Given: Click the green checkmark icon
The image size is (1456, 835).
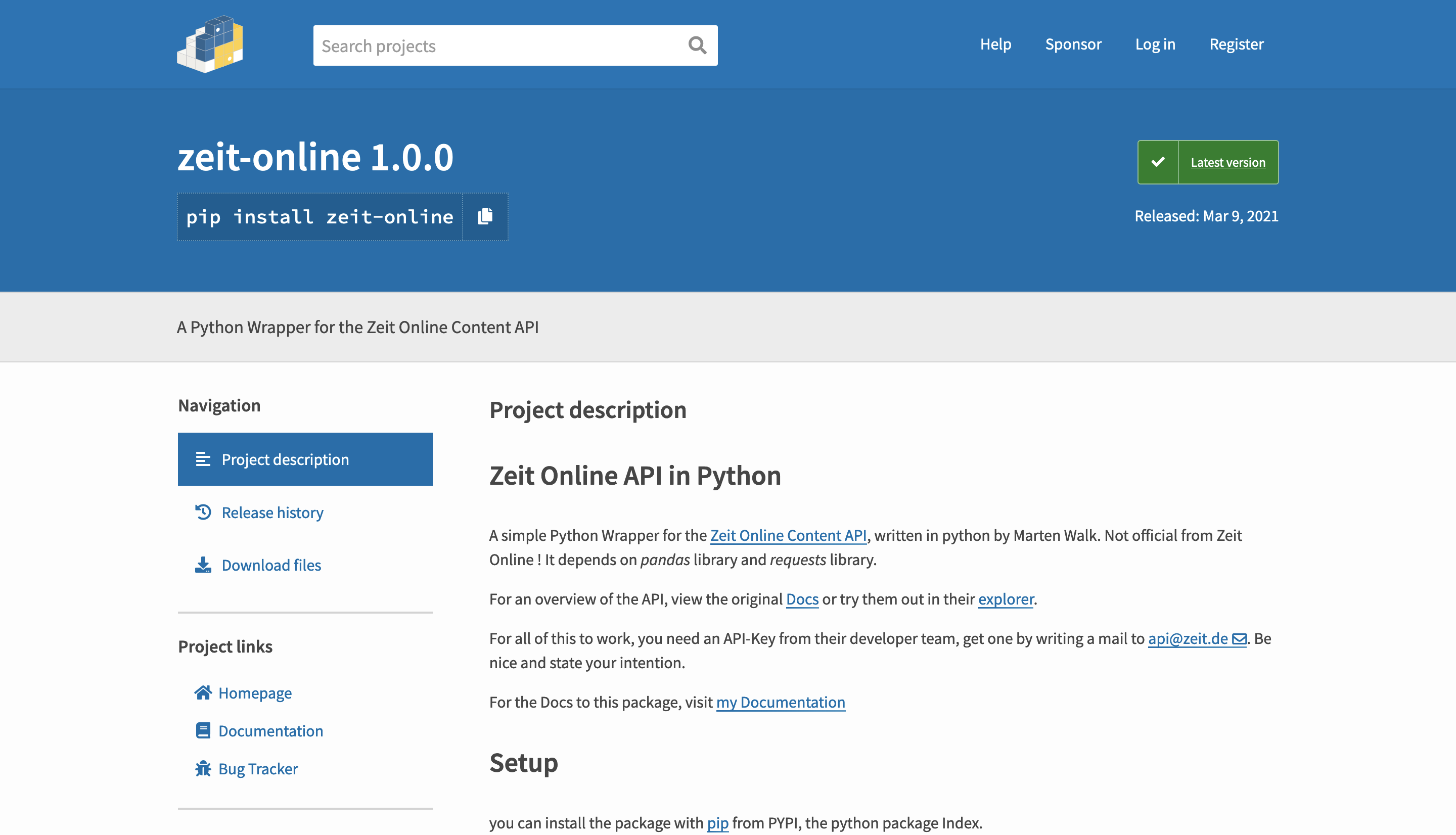Looking at the screenshot, I should pos(1158,162).
